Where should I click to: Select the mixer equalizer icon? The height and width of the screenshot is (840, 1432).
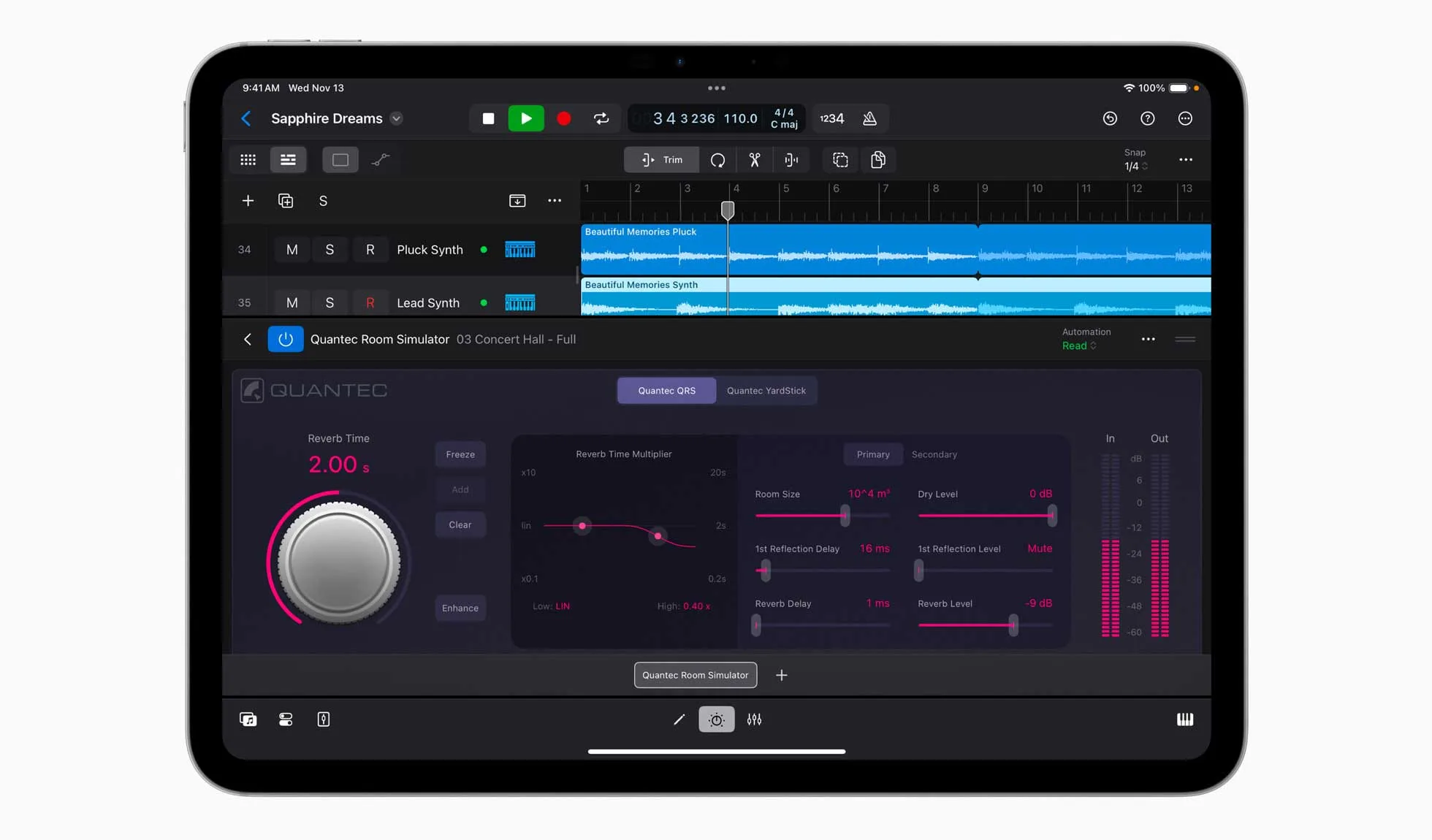[x=754, y=719]
